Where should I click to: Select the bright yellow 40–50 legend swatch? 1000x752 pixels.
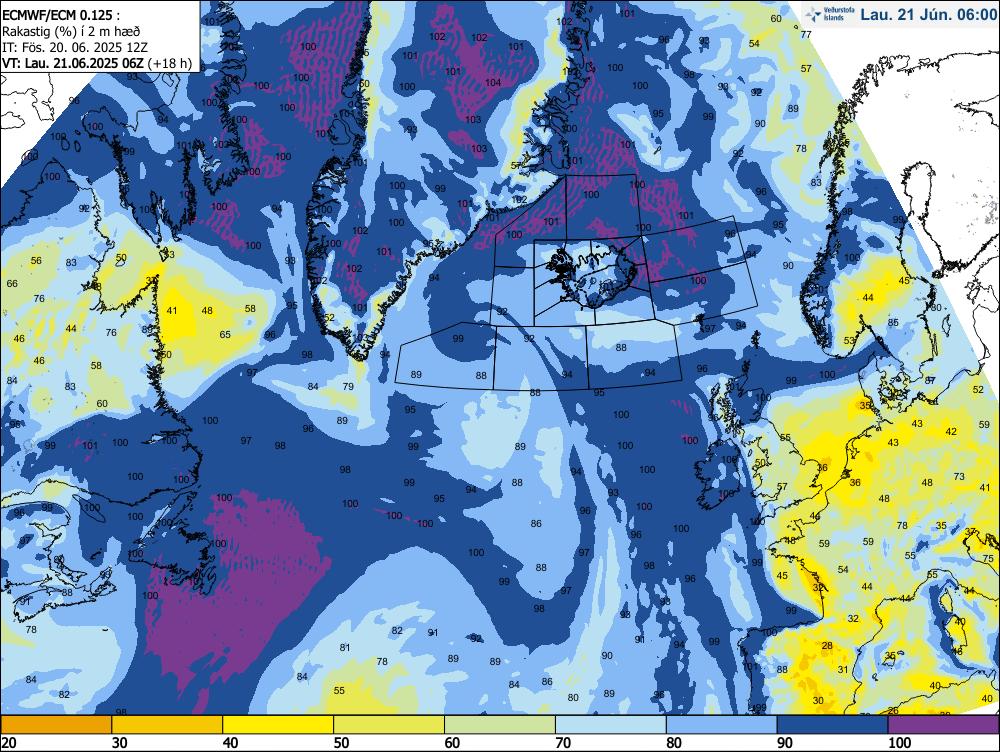278,725
